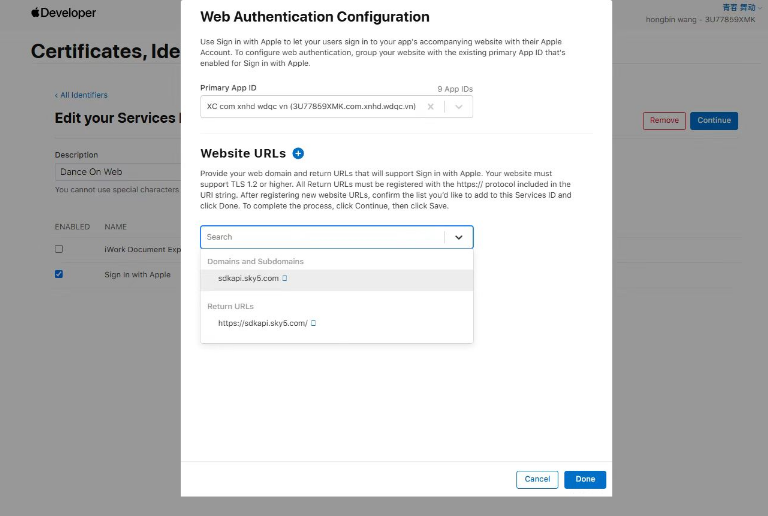Viewport: 768px width, 516px height.
Task: Select the sdkapi.sky5.com domain option
Action: tap(336, 279)
